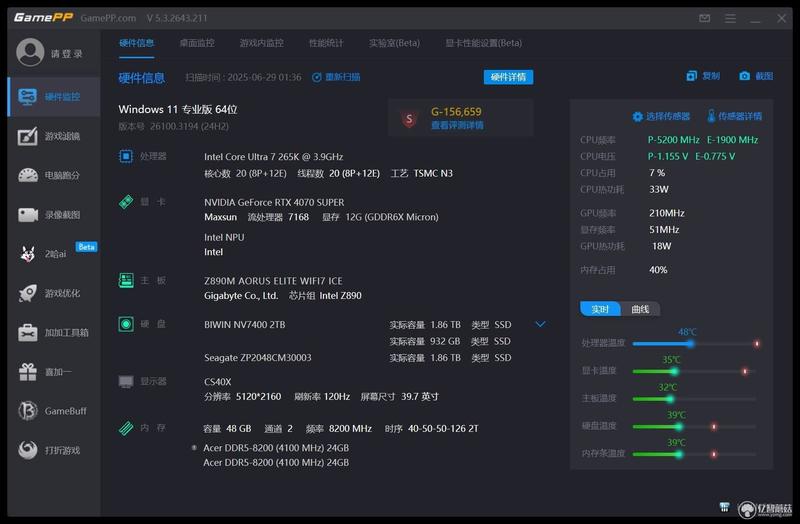Switch to the 桌面监控 tab

[x=197, y=43]
